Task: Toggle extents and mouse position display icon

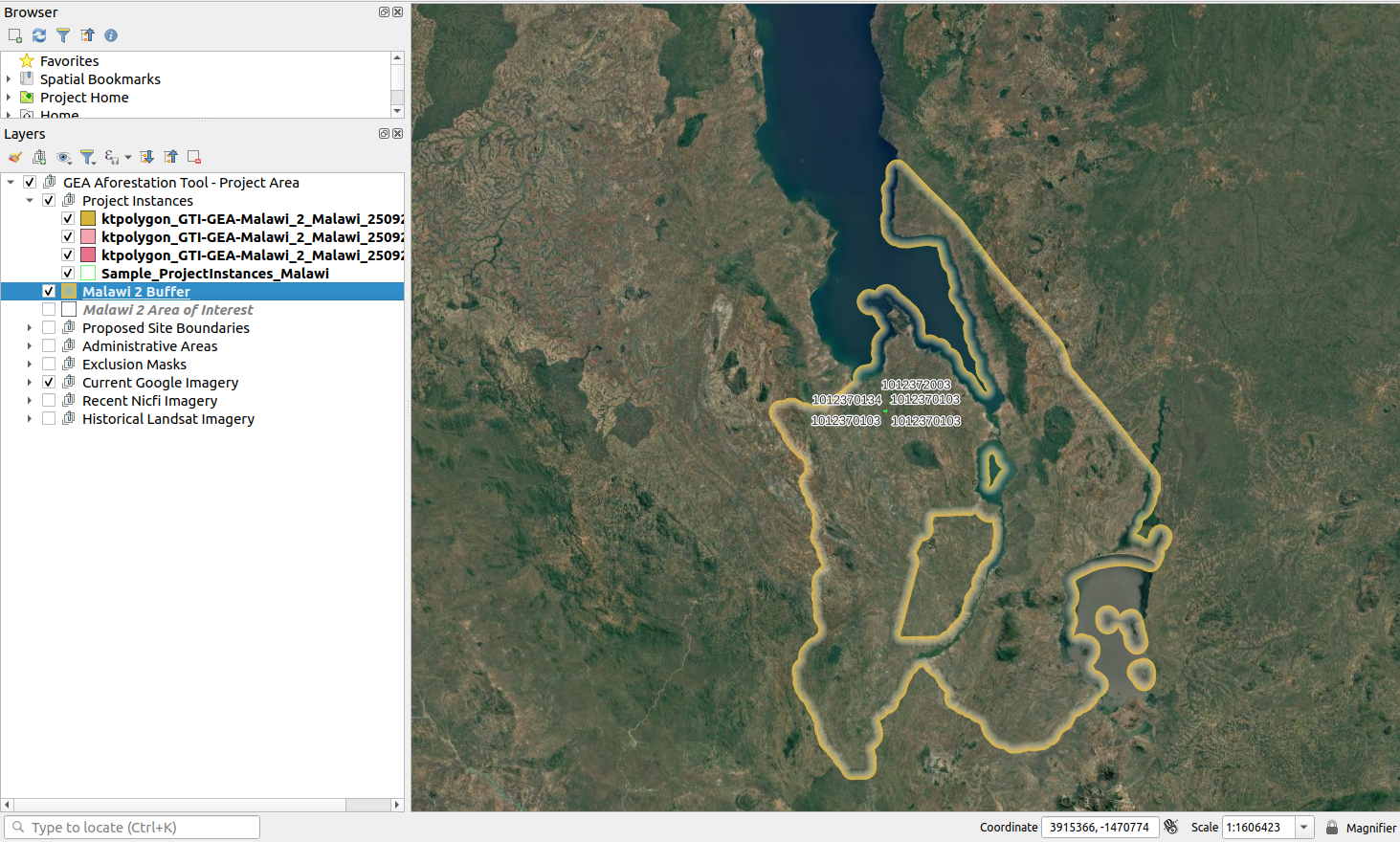Action: tap(1171, 827)
